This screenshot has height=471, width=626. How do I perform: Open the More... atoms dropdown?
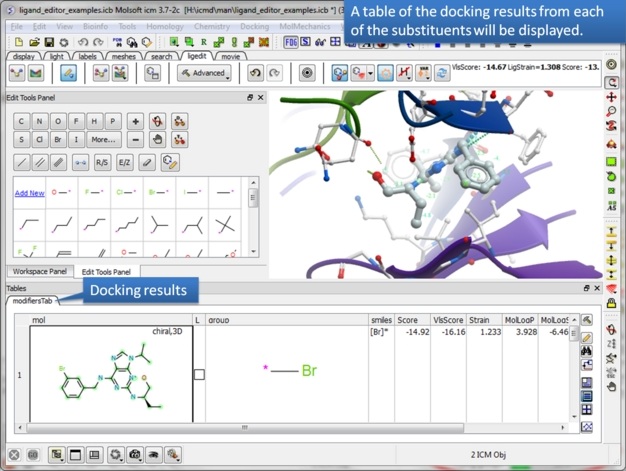pos(104,140)
